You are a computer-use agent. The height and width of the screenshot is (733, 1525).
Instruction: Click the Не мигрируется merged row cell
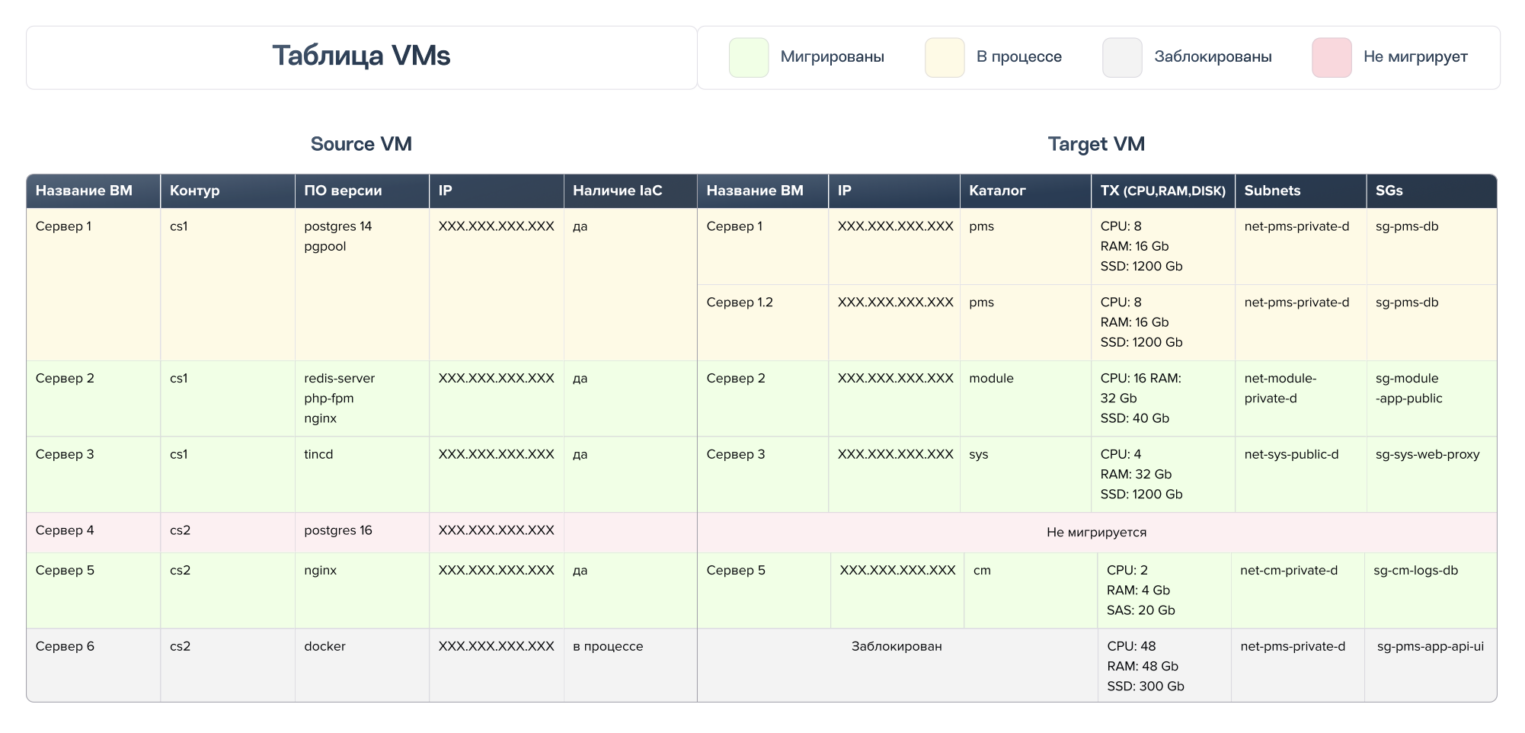pyautogui.click(x=1096, y=532)
